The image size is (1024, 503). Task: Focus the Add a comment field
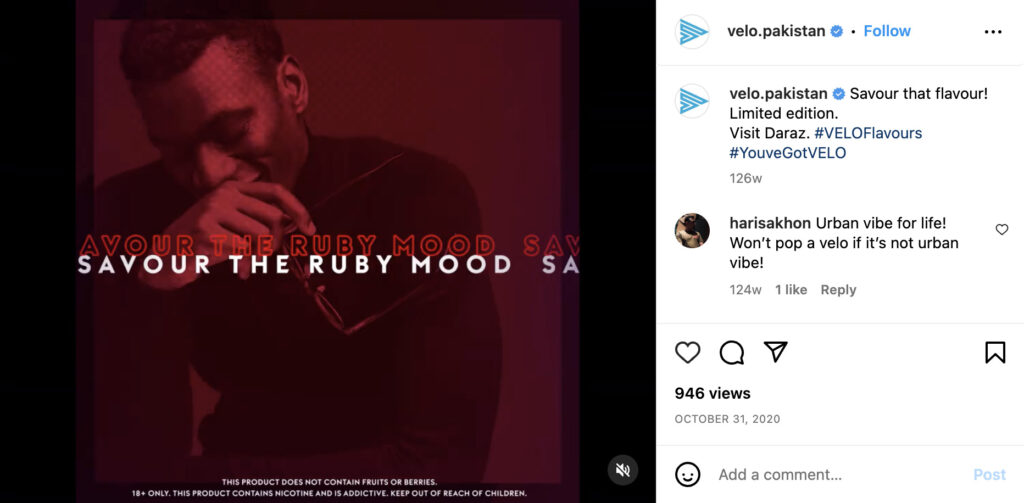click(x=839, y=474)
